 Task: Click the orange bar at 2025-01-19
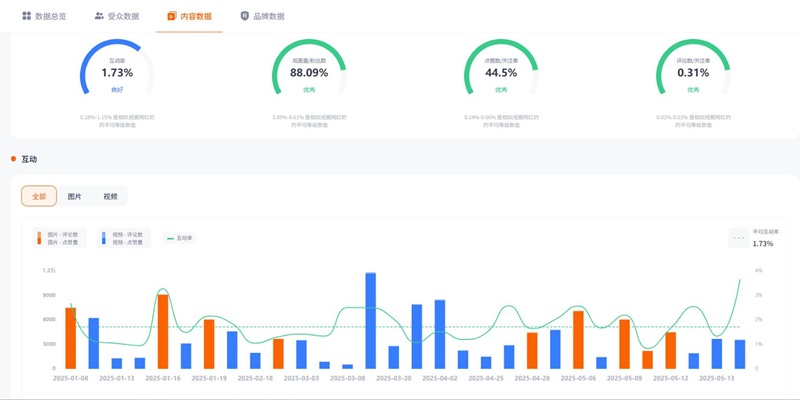209,344
